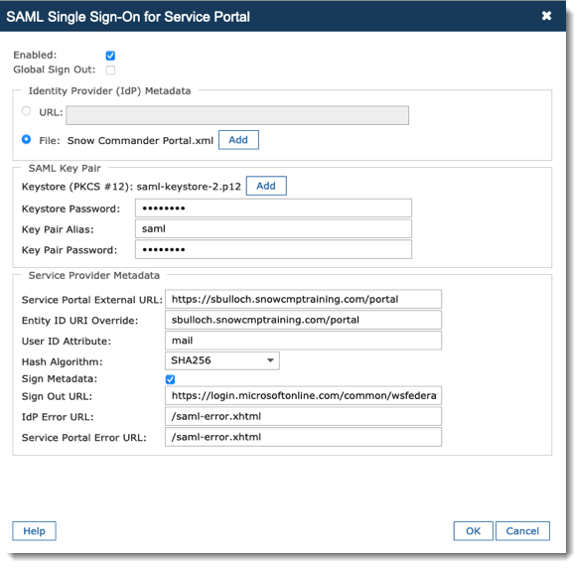Focus the Key Pair Password field
Viewport: 581px width, 568px height.
coord(273,250)
